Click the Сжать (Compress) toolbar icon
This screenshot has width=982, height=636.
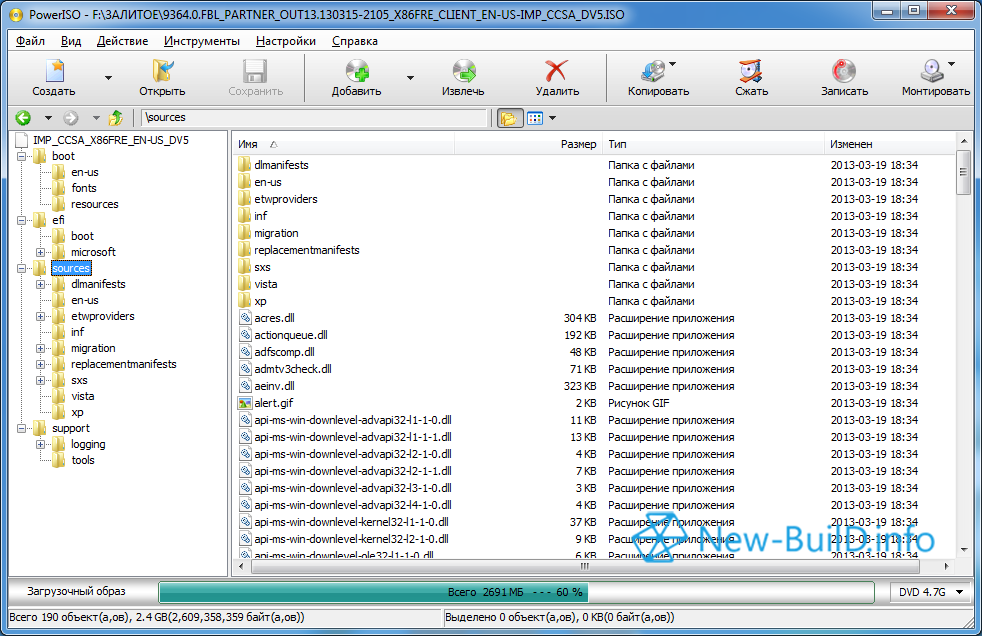(x=750, y=71)
